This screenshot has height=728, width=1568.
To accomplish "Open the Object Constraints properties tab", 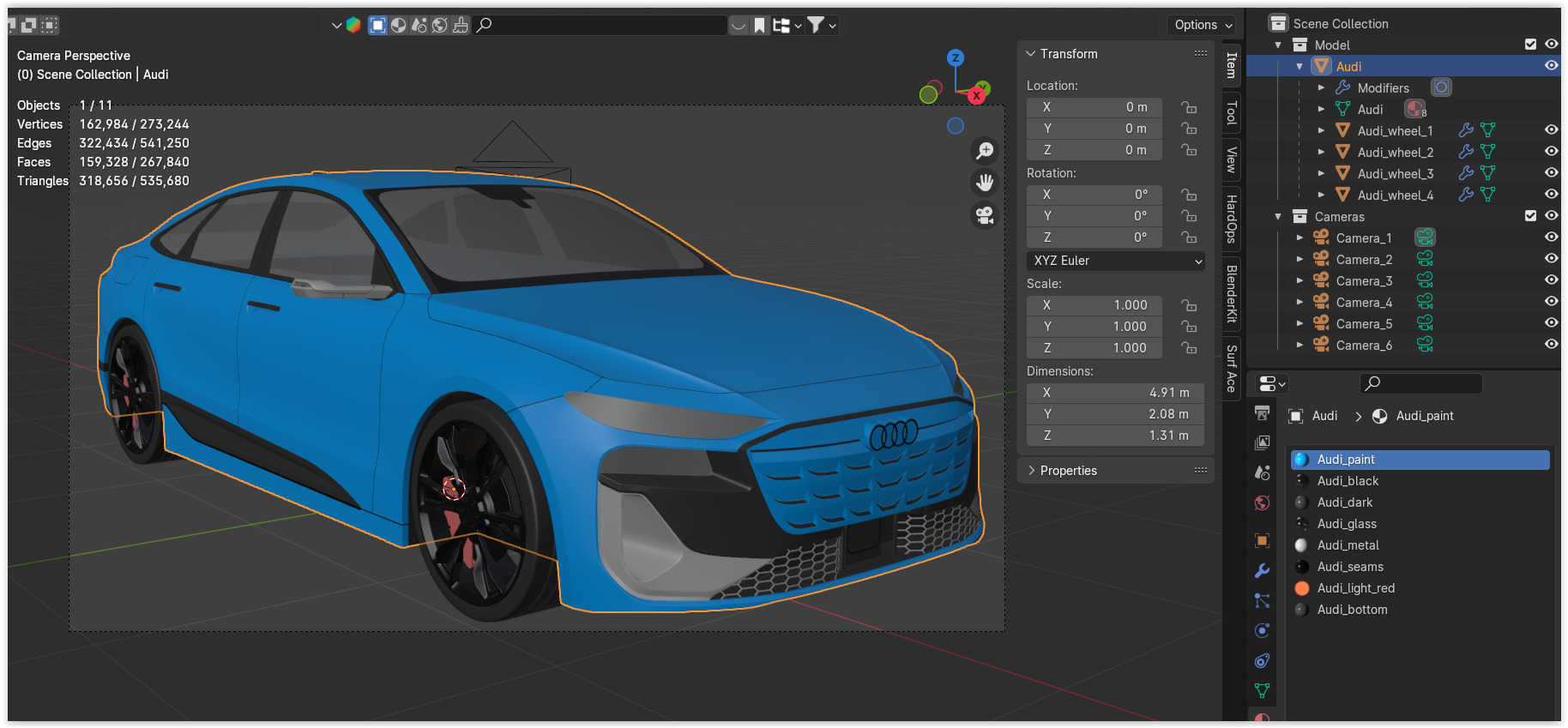I will (x=1262, y=661).
